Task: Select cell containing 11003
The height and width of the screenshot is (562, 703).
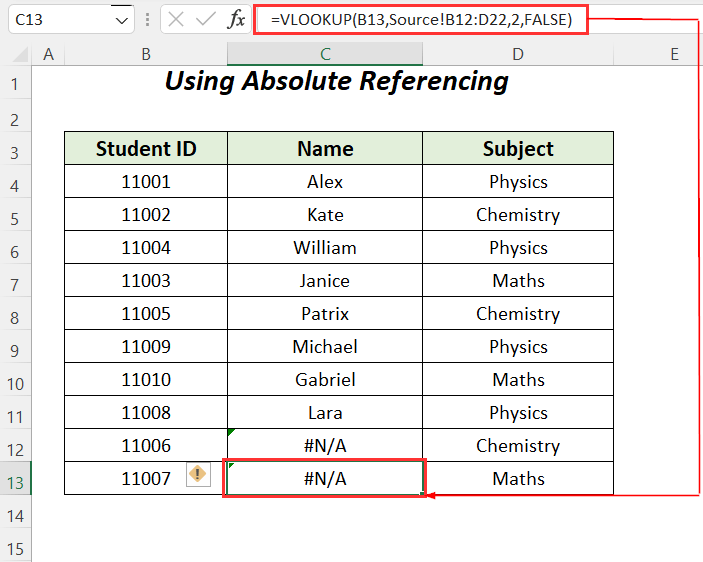Action: (x=146, y=281)
